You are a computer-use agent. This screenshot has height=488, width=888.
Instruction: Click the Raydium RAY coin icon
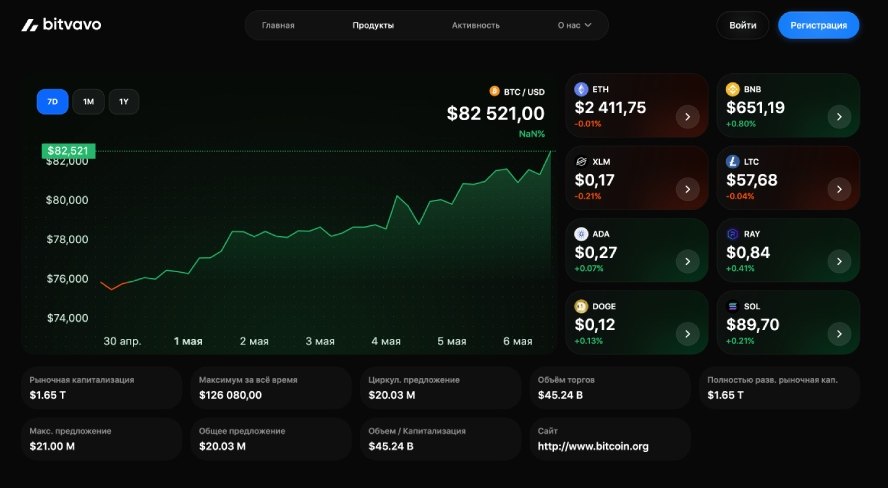click(x=733, y=234)
